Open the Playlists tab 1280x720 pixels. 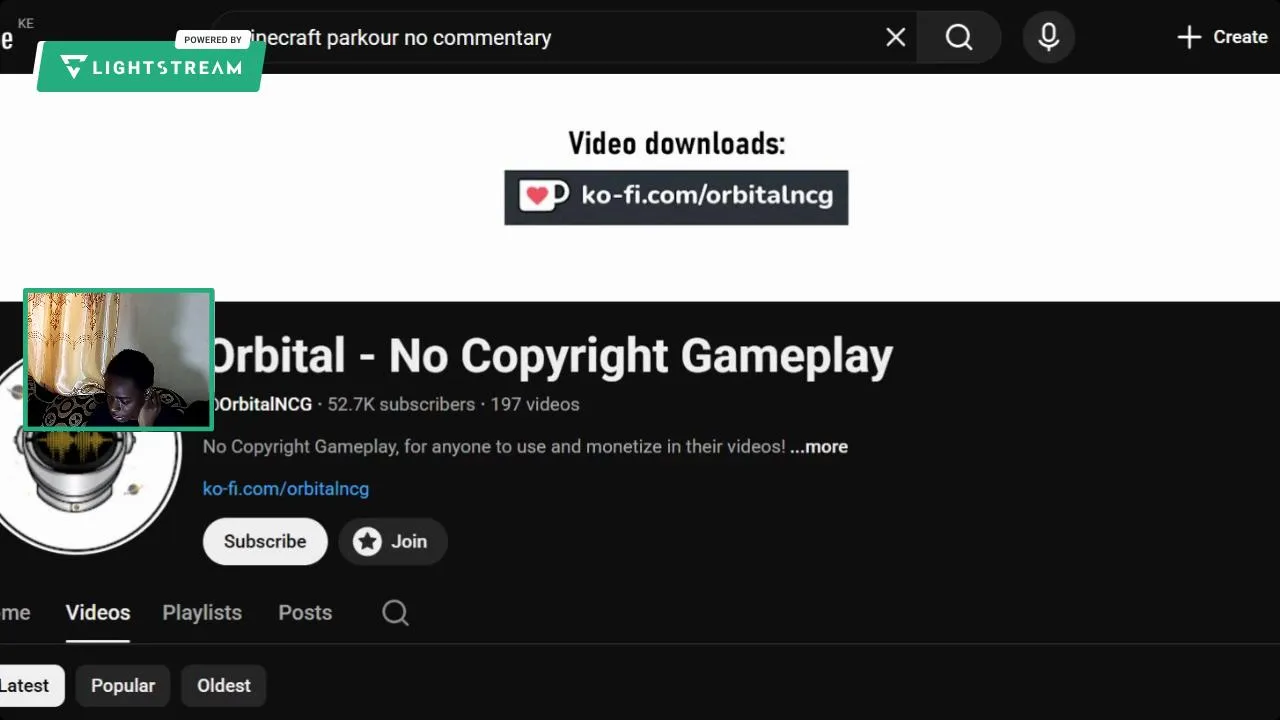pos(202,612)
